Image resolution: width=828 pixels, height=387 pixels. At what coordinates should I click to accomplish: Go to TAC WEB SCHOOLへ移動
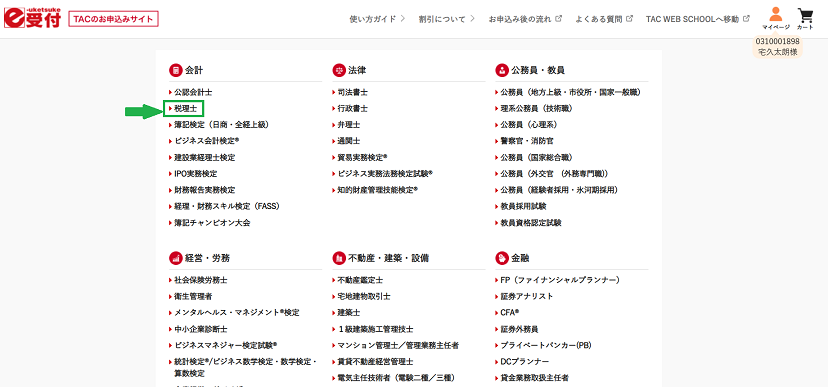click(x=698, y=19)
